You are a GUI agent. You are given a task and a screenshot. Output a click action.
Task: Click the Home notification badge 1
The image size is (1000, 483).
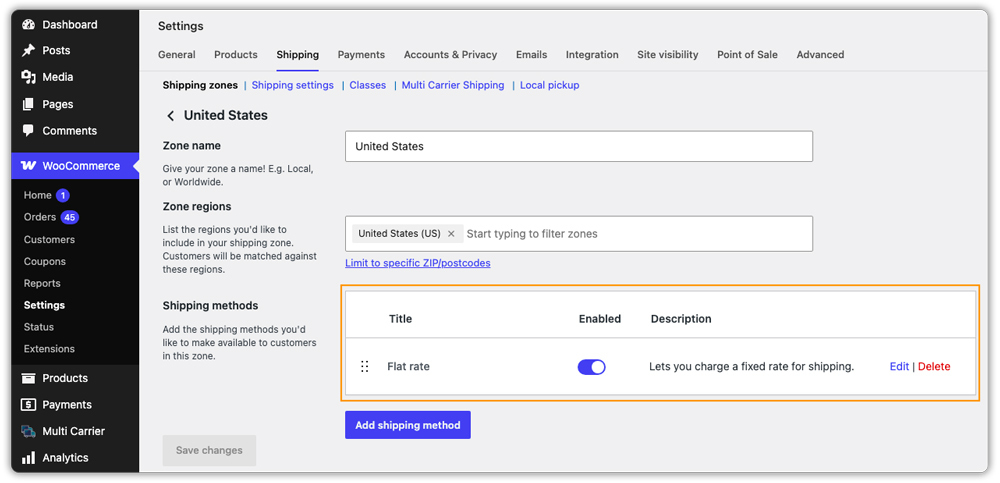tap(62, 195)
